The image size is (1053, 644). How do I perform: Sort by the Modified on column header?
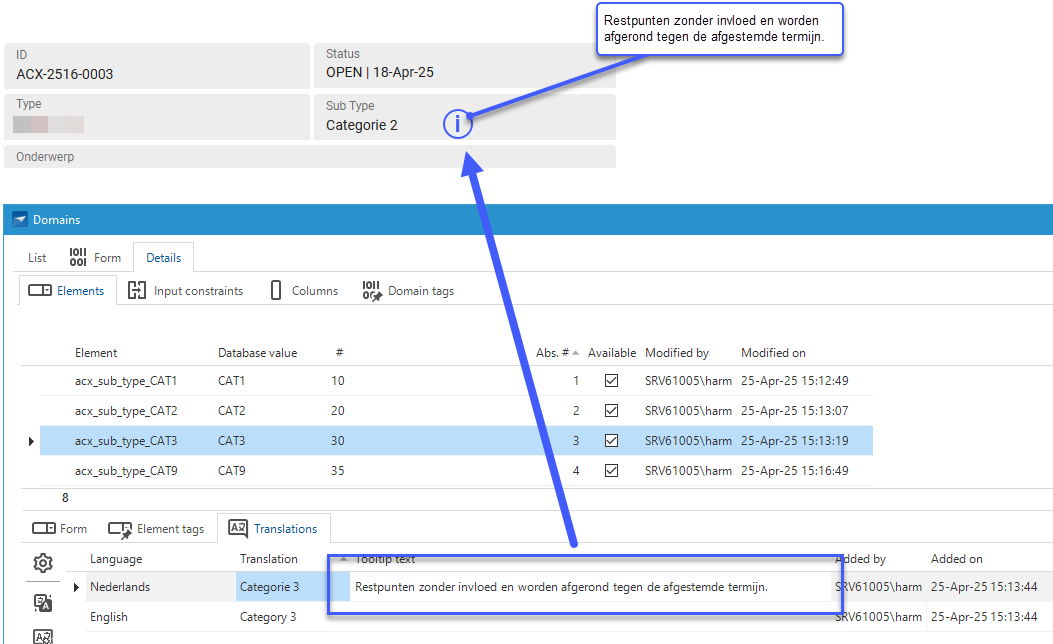tap(773, 353)
